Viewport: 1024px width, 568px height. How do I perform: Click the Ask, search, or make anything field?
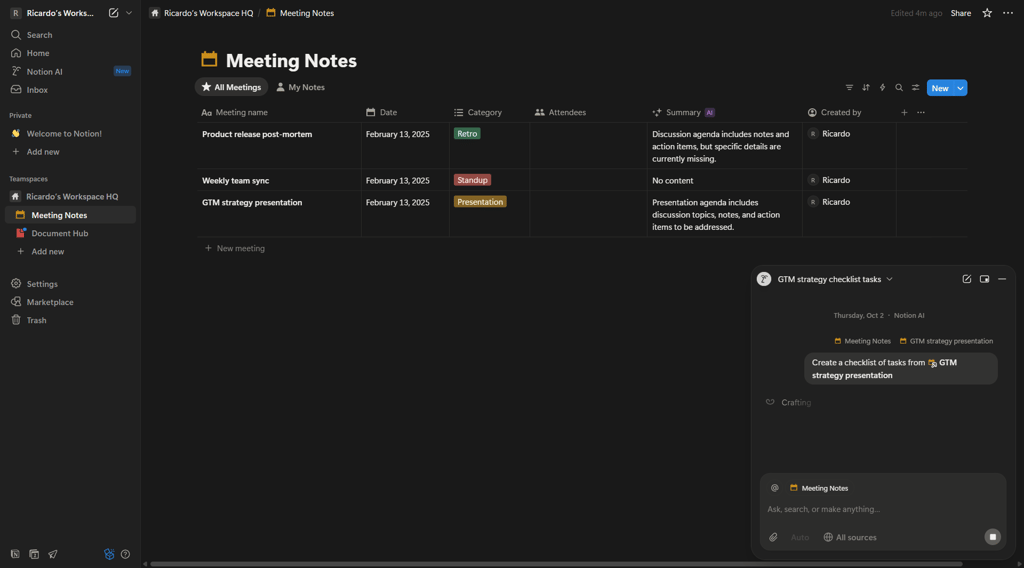click(883, 509)
